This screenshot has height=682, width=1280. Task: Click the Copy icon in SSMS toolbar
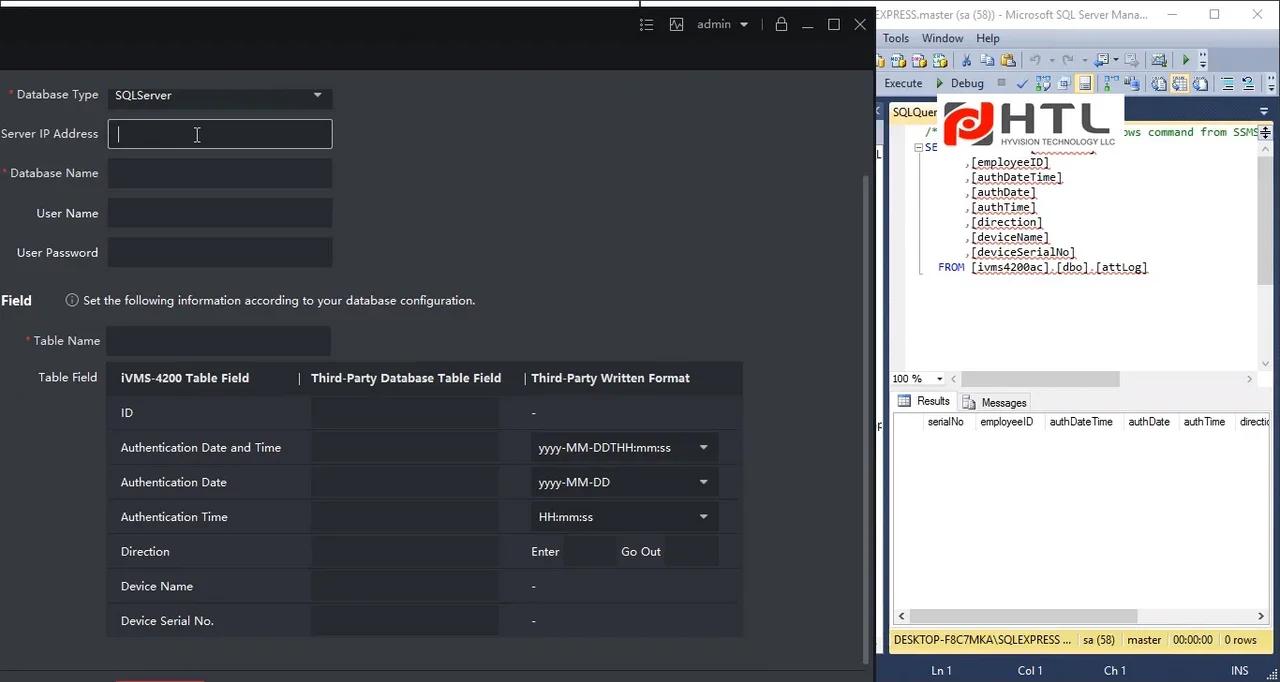[988, 60]
